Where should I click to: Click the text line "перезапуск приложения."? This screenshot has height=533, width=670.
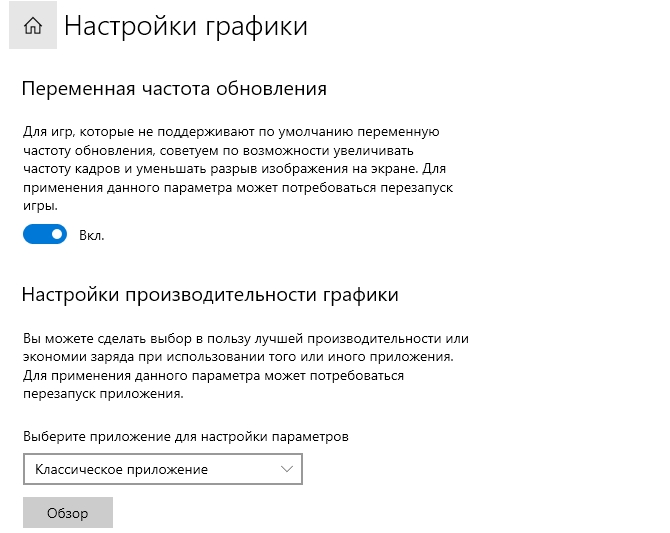tap(103, 394)
